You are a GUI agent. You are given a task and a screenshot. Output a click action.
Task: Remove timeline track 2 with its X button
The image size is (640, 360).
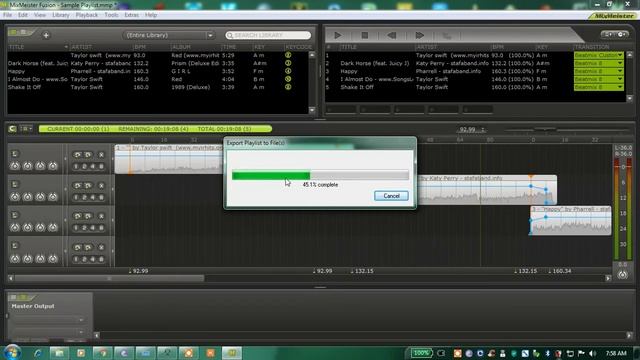101,186
